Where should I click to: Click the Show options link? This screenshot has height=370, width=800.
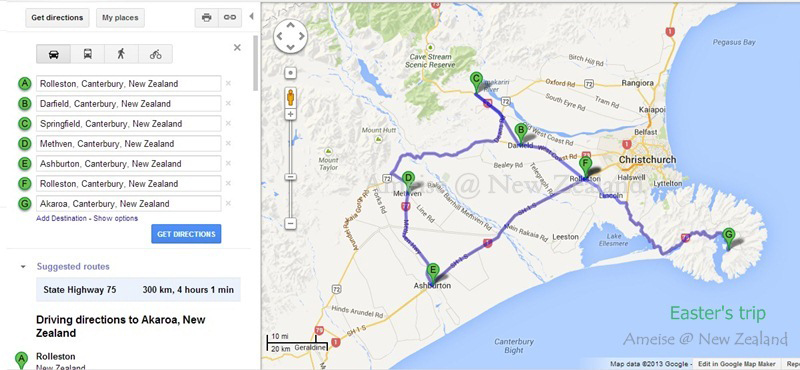115,218
